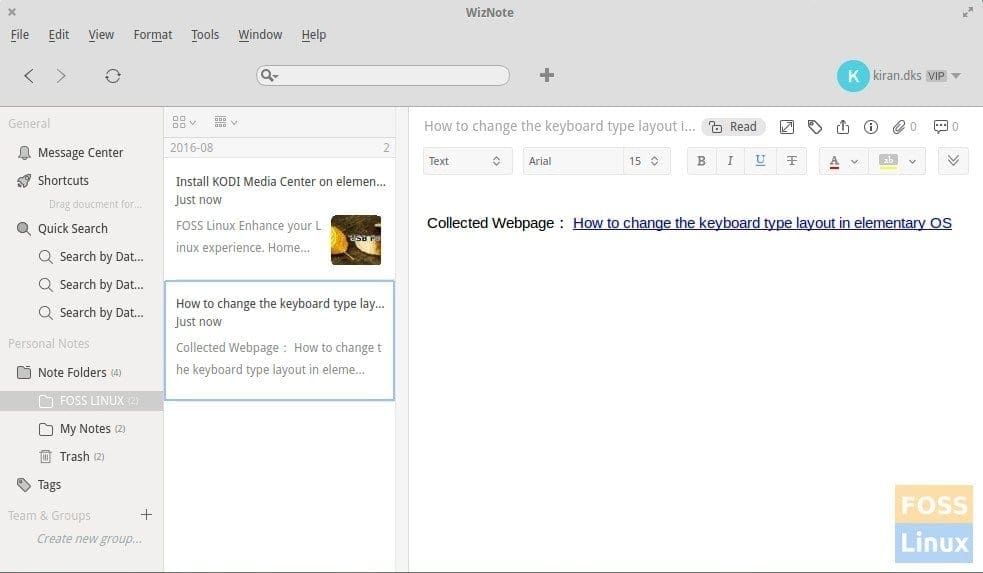Viewport: 983px width, 573px height.
Task: Switch to Read mode button
Action: [x=733, y=127]
